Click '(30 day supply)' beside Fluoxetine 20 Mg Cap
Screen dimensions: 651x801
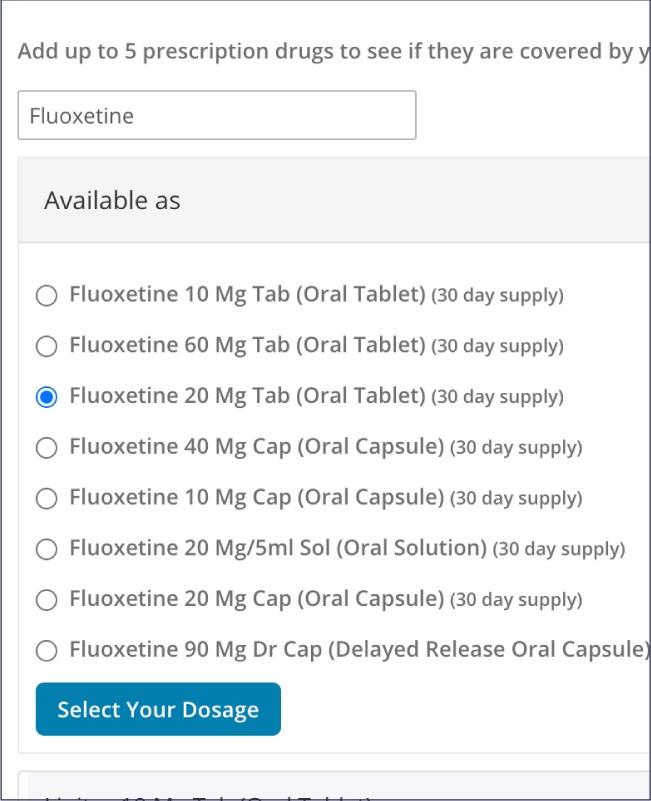point(516,600)
